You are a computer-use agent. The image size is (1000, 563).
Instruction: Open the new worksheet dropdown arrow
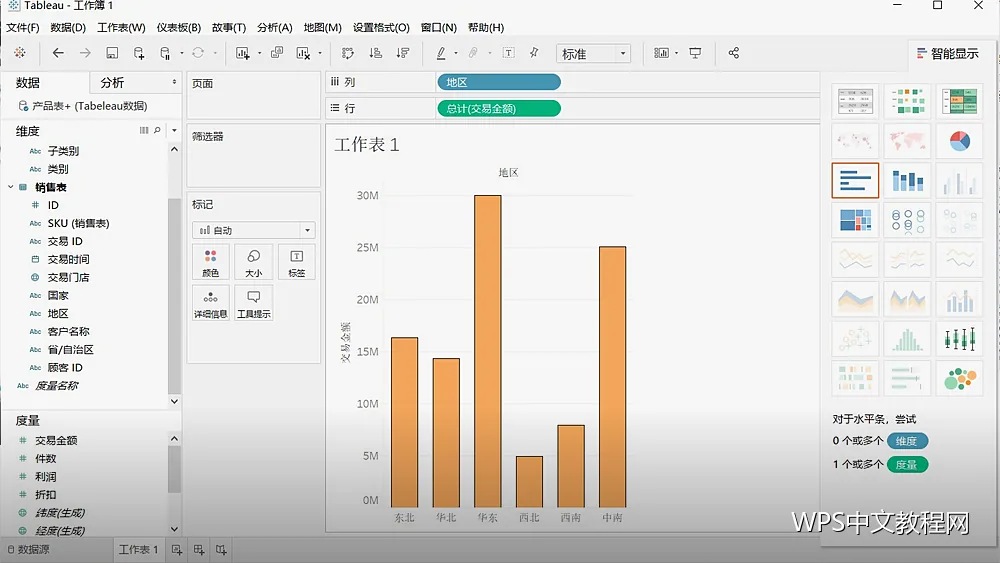point(260,53)
